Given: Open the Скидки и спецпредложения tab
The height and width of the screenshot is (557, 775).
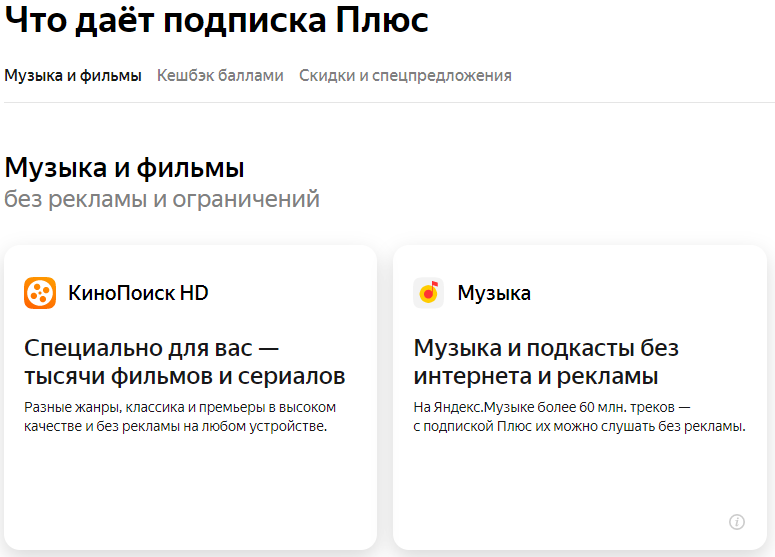Looking at the screenshot, I should click(405, 76).
